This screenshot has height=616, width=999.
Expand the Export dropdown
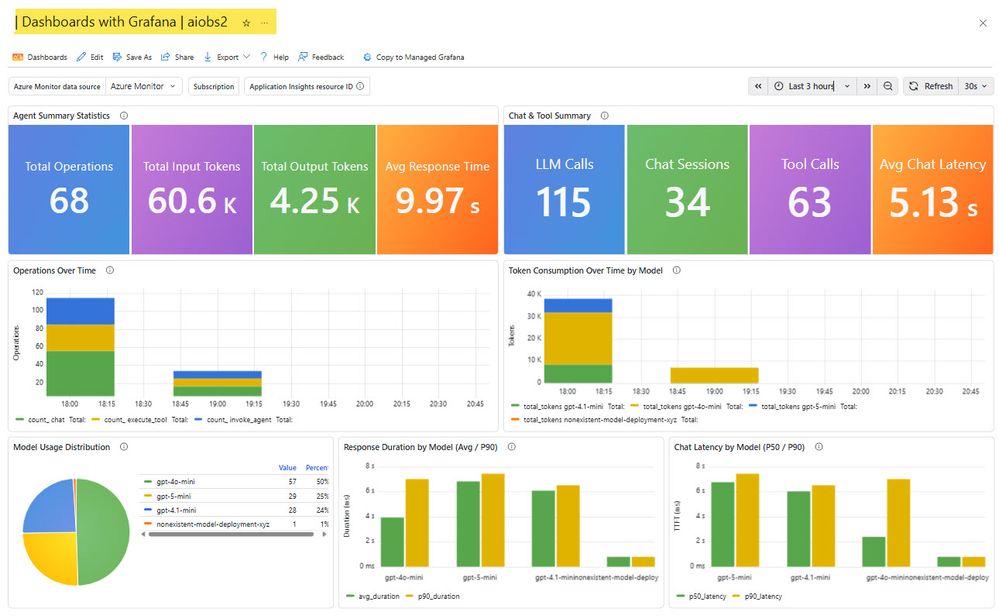click(x=227, y=57)
